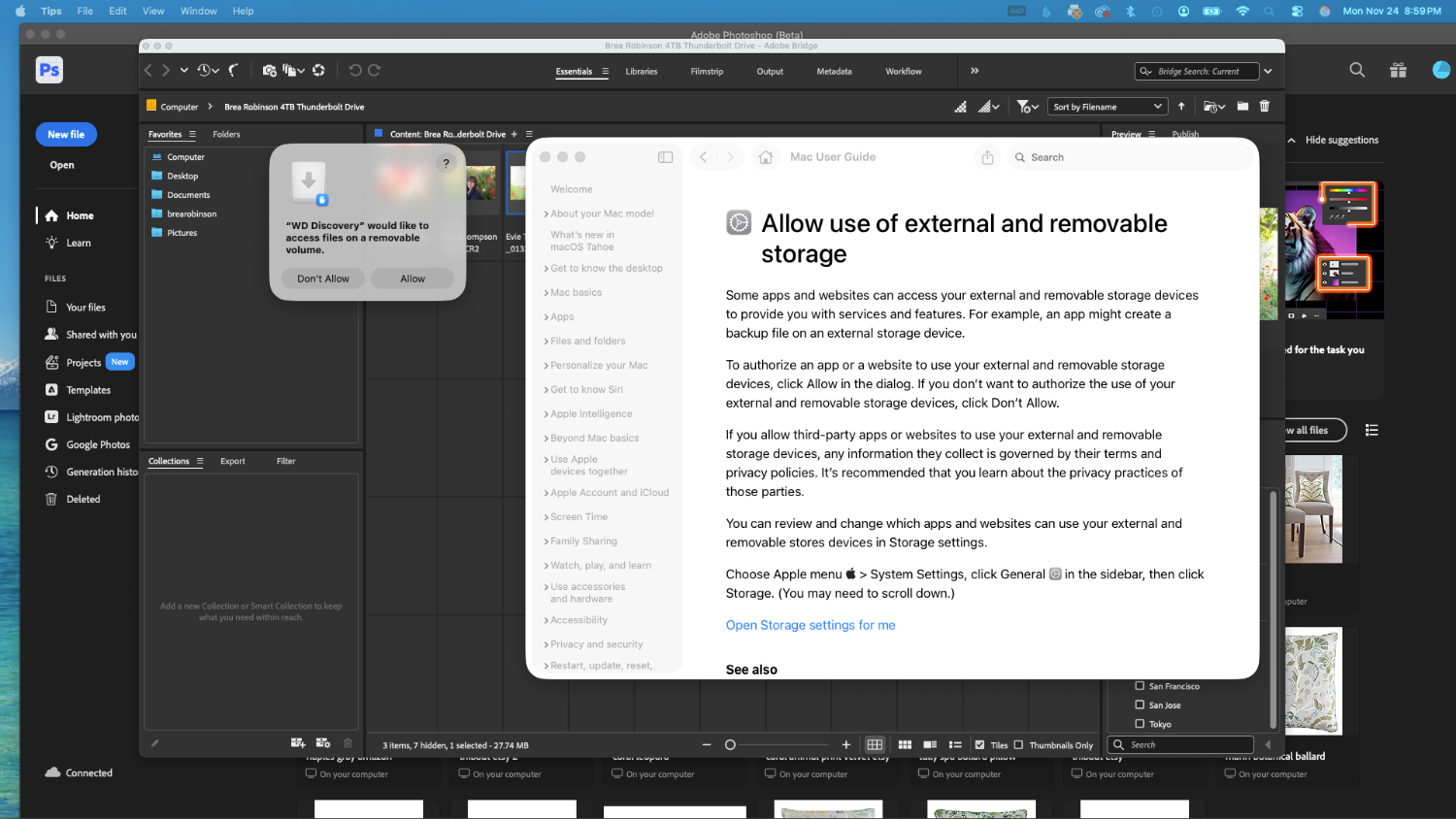Screen dimensions: 1456x819
Task: Tick the San Francisco keyword checkbox
Action: pos(1140,686)
